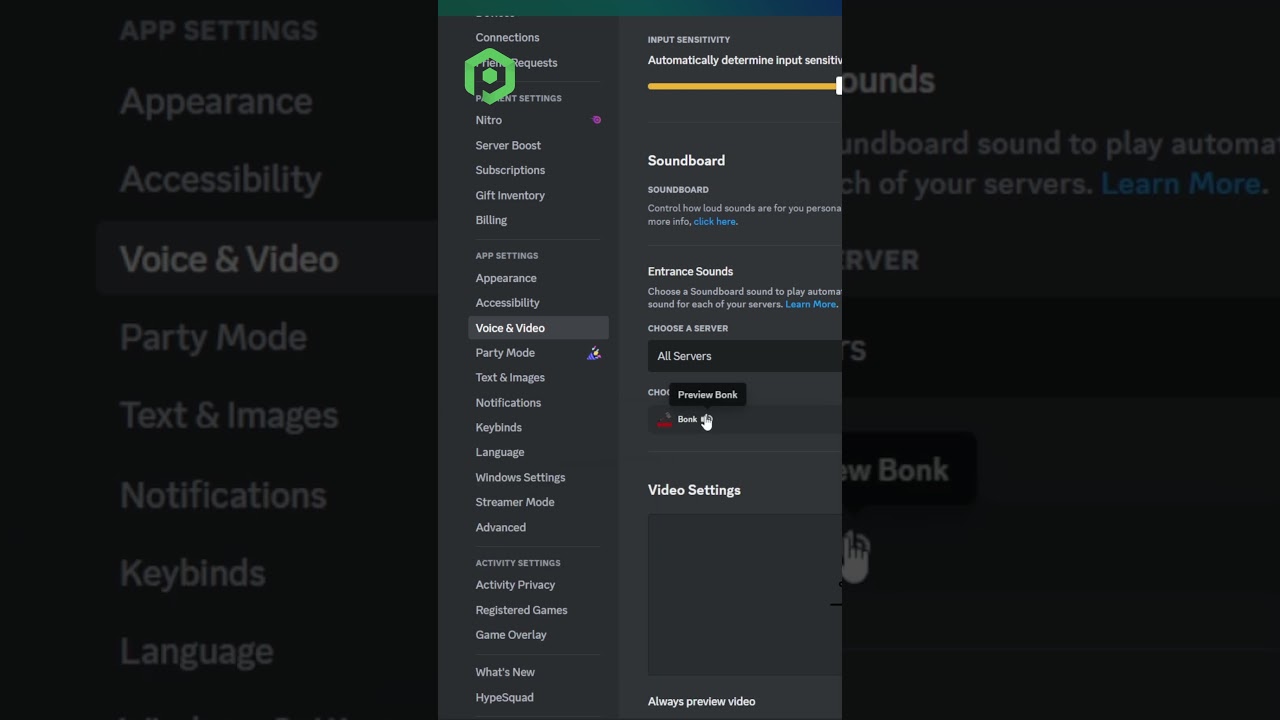Click the Soundboard heading
Image resolution: width=1280 pixels, height=720 pixels.
click(686, 160)
